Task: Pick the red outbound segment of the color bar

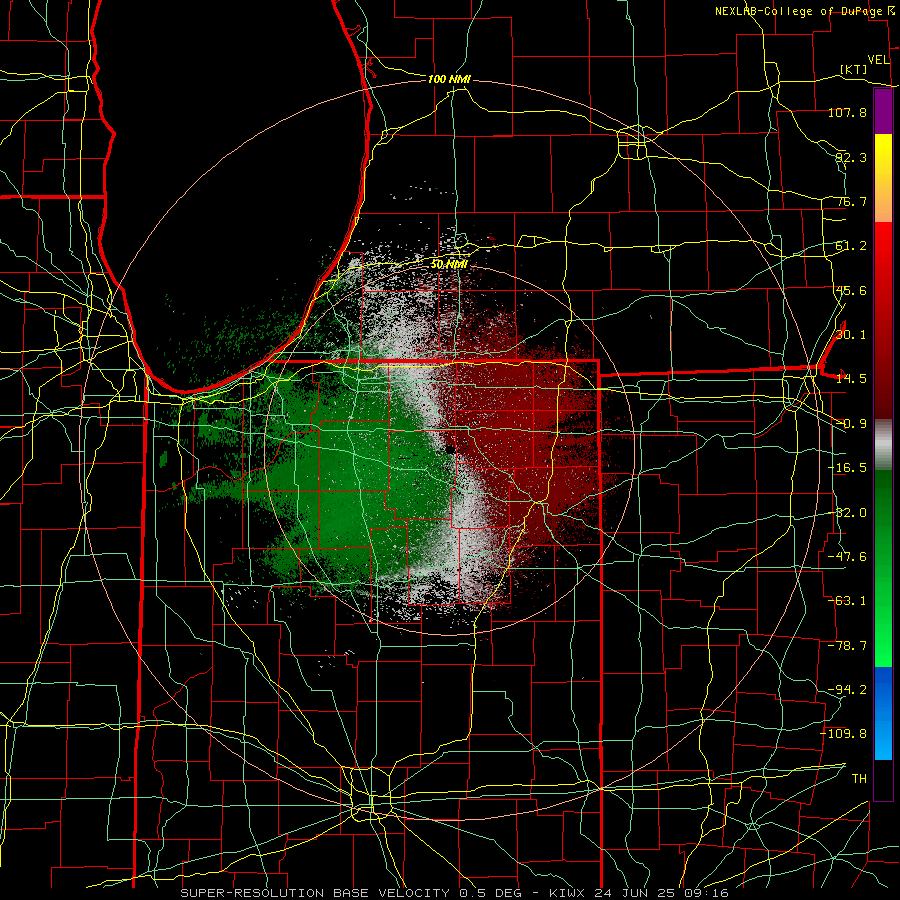Action: (x=883, y=320)
